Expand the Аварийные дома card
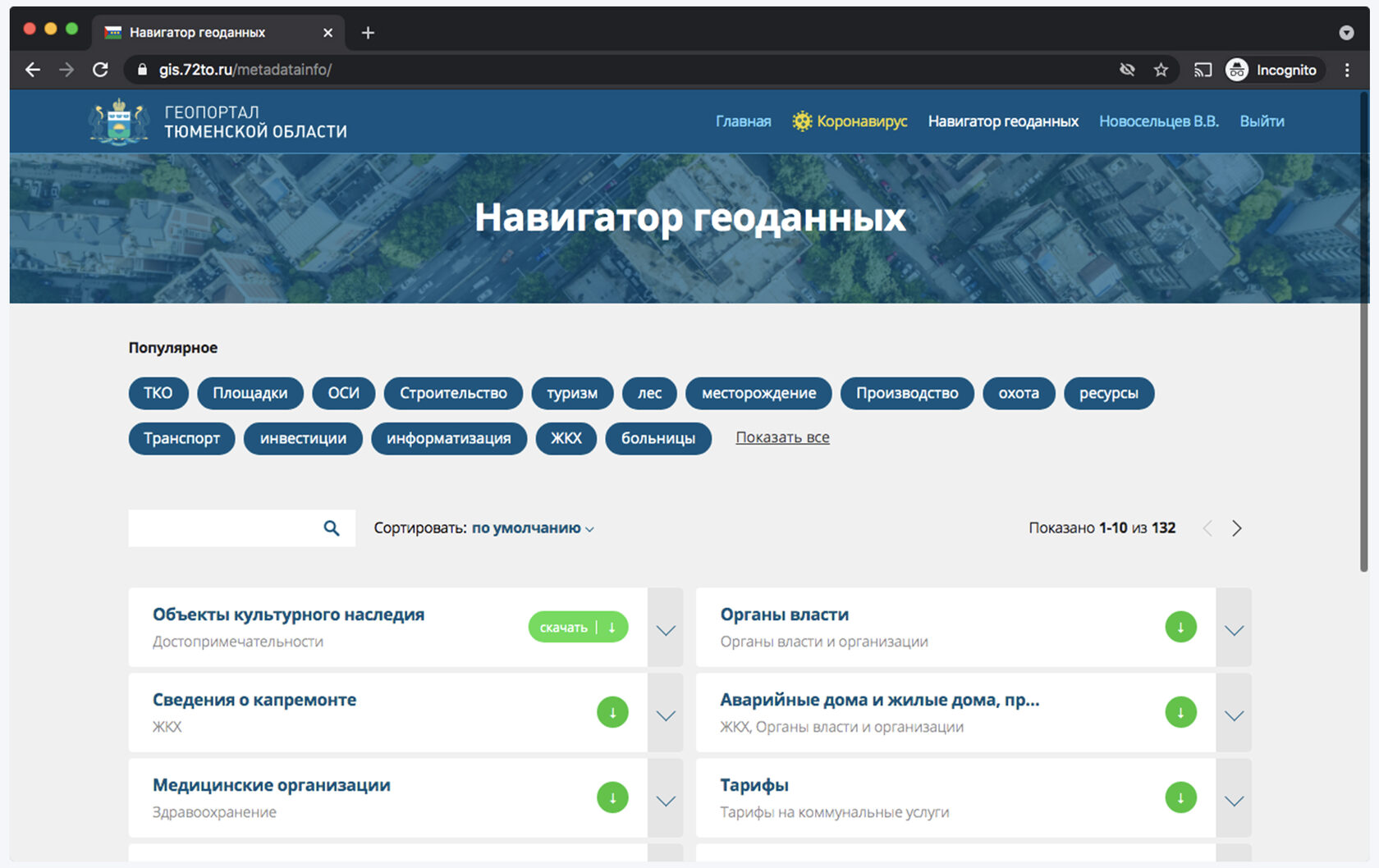This screenshot has width=1379, height=868. pos(1234,713)
